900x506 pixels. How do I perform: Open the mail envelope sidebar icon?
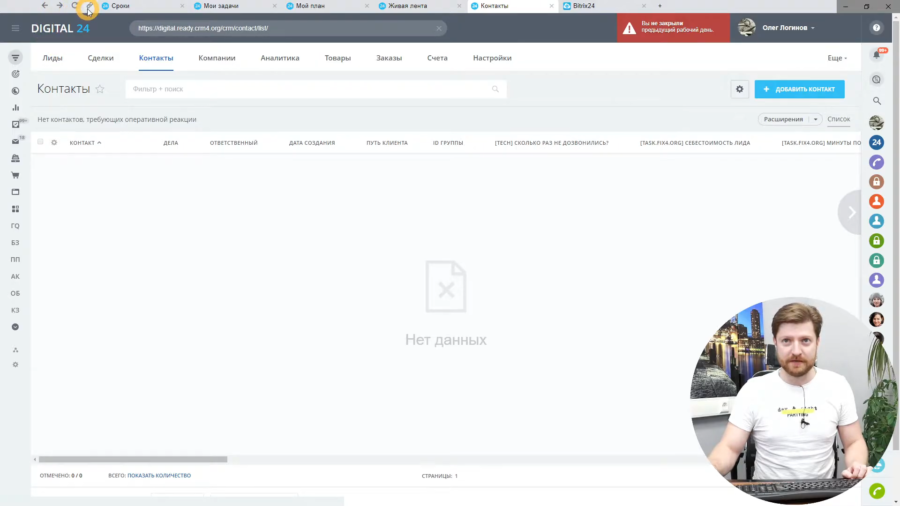pos(15,141)
